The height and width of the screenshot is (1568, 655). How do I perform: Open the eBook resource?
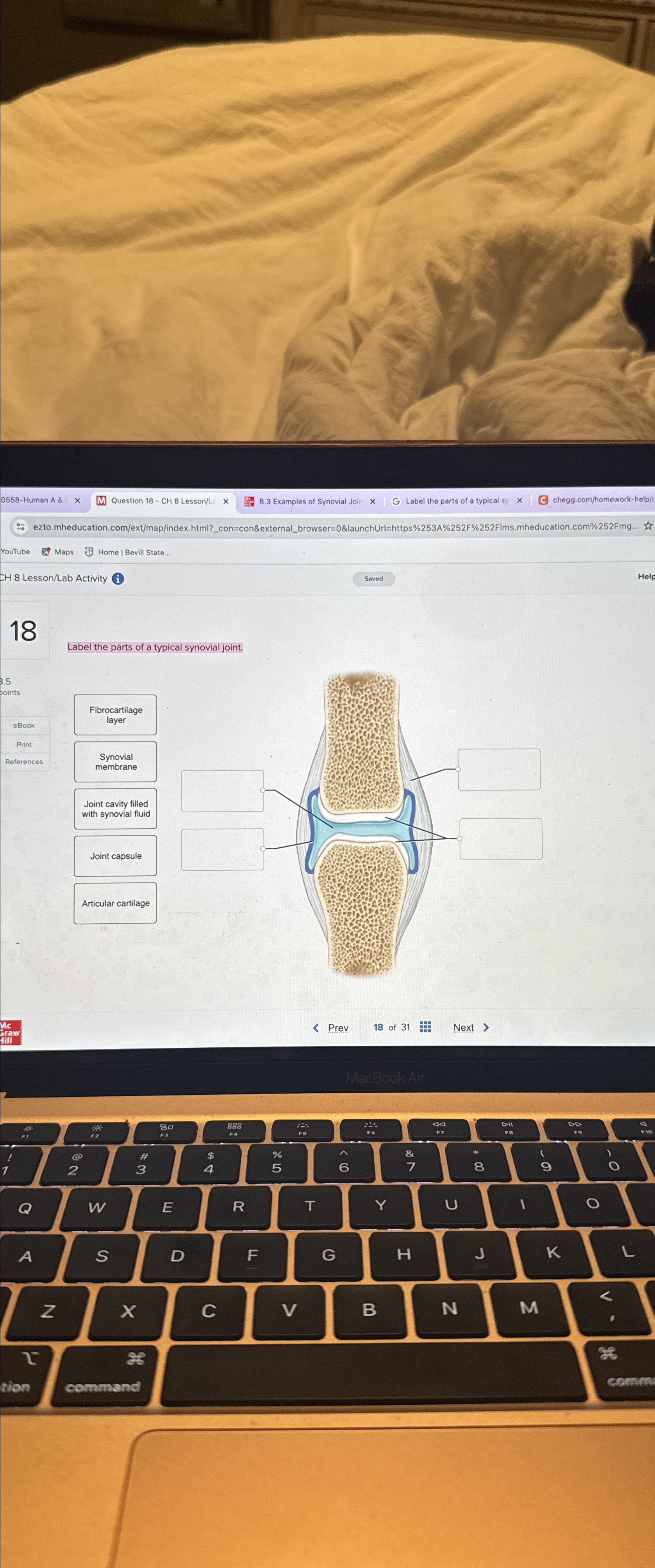click(24, 725)
